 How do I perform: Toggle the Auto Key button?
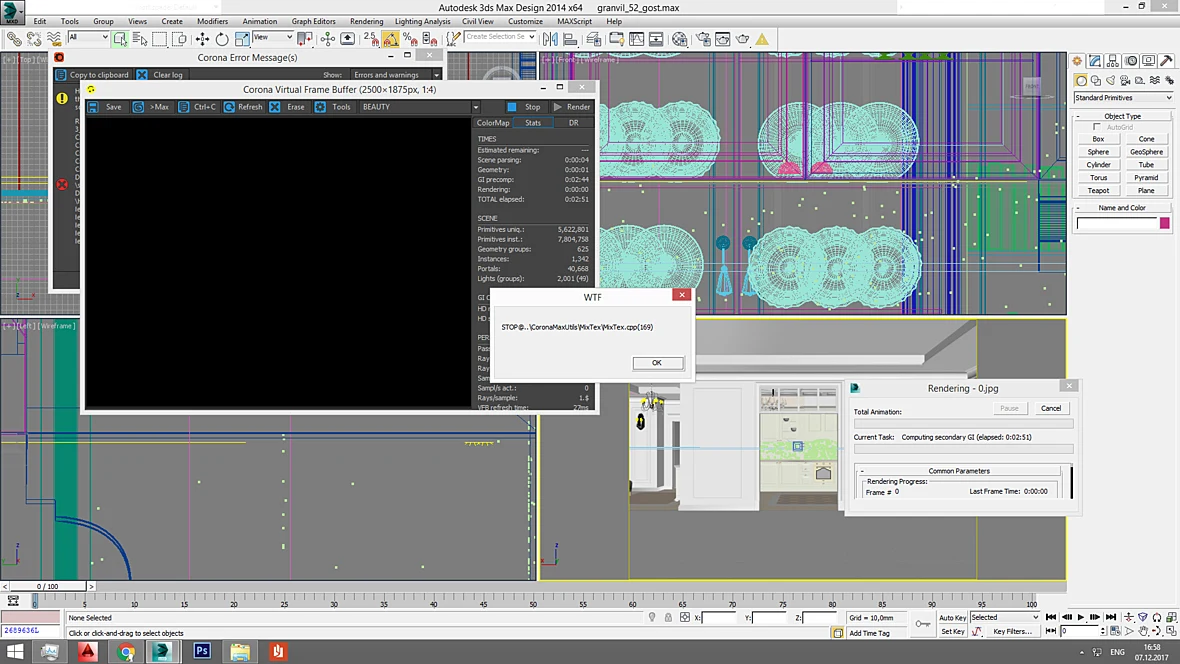pyautogui.click(x=952, y=618)
